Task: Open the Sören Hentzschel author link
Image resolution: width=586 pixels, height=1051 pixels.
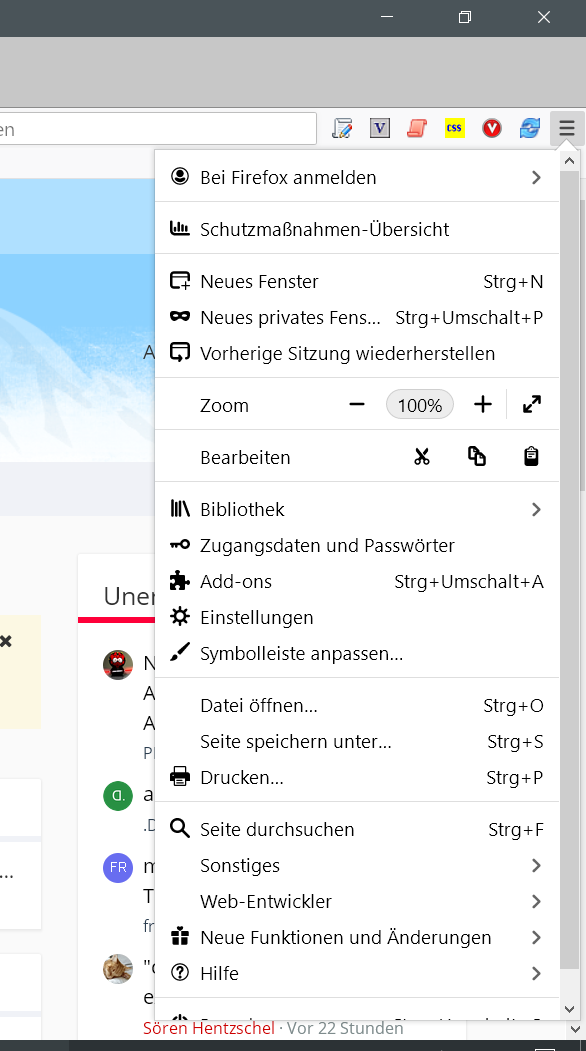Action: coord(209,1028)
